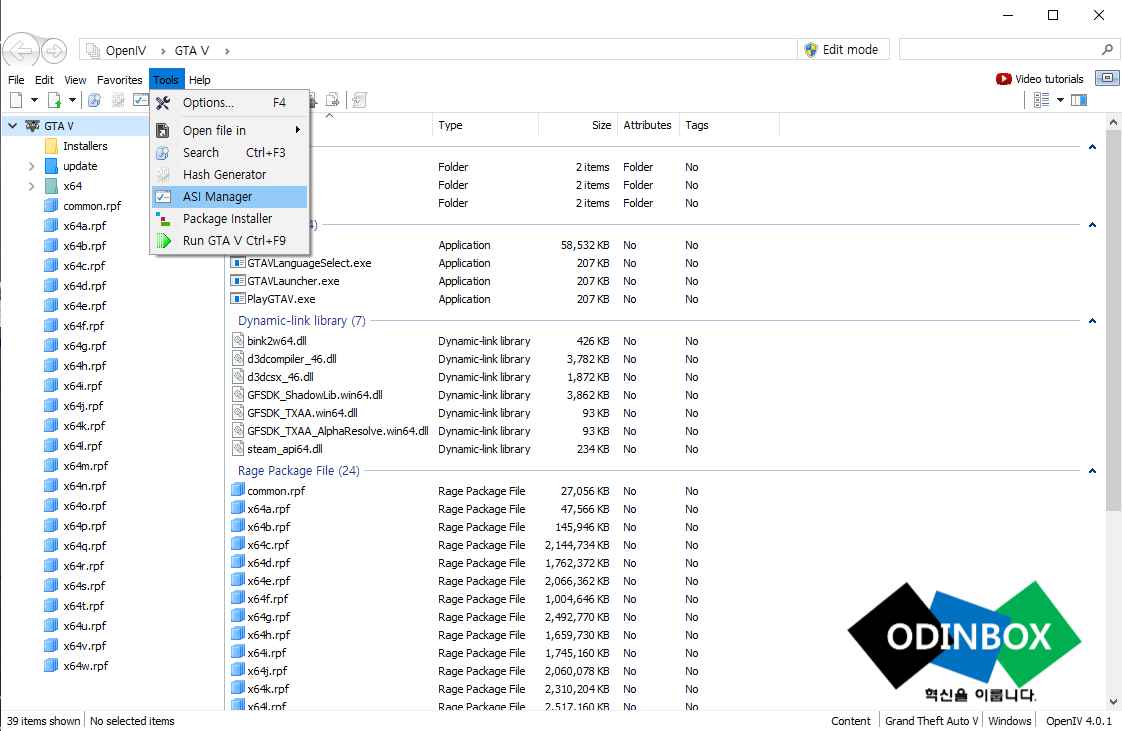Click PlayGTAV.exe file icon
This screenshot has width=1122, height=731.
[238, 299]
